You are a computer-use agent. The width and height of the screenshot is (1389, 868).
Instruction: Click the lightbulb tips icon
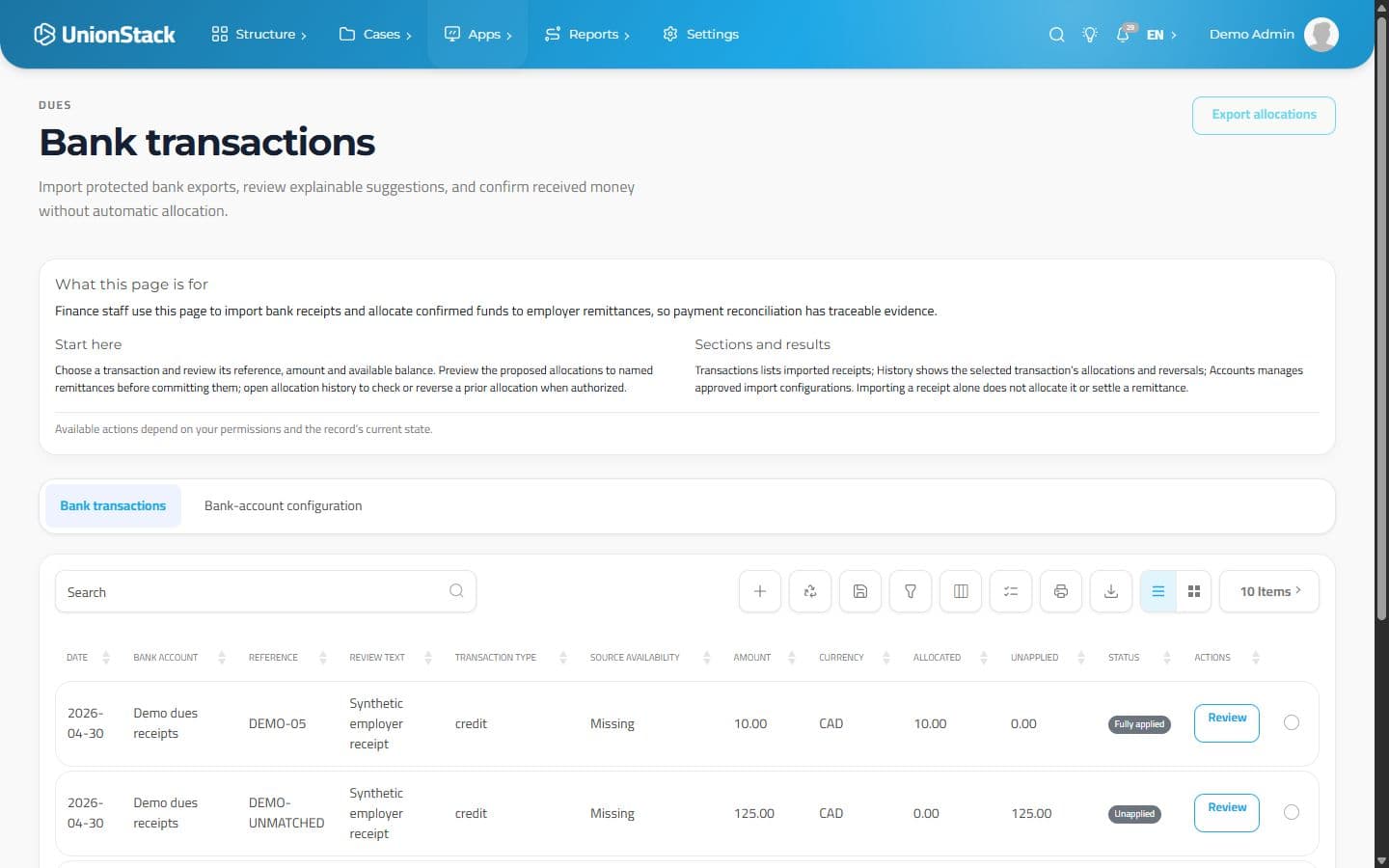click(1090, 34)
